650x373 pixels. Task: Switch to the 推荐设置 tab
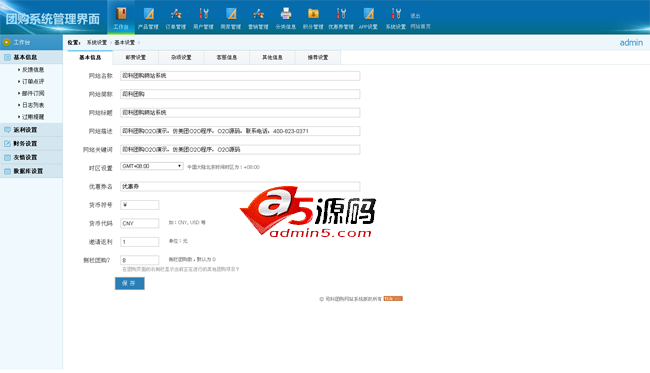coord(318,58)
